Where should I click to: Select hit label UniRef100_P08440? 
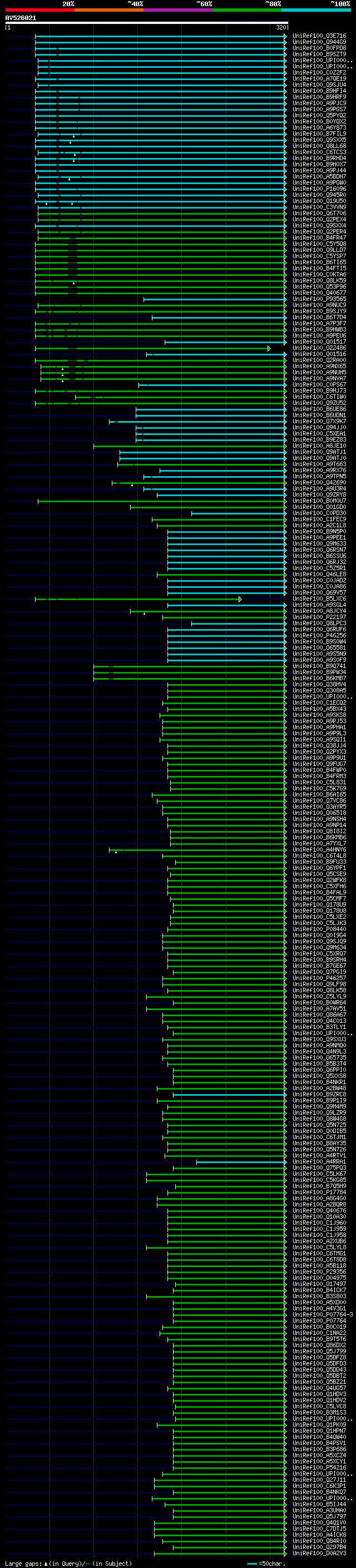[x=319, y=929]
